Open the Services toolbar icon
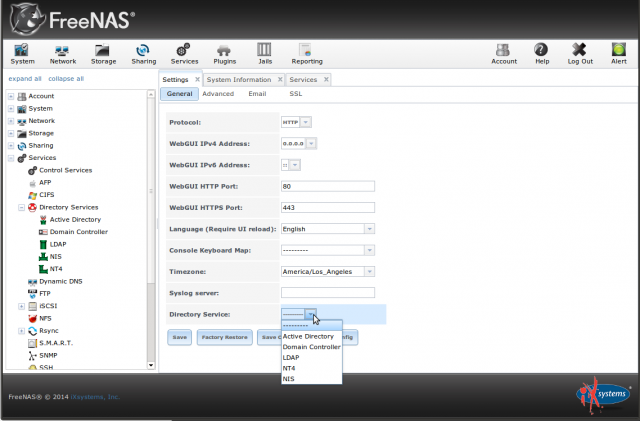 [x=184, y=54]
